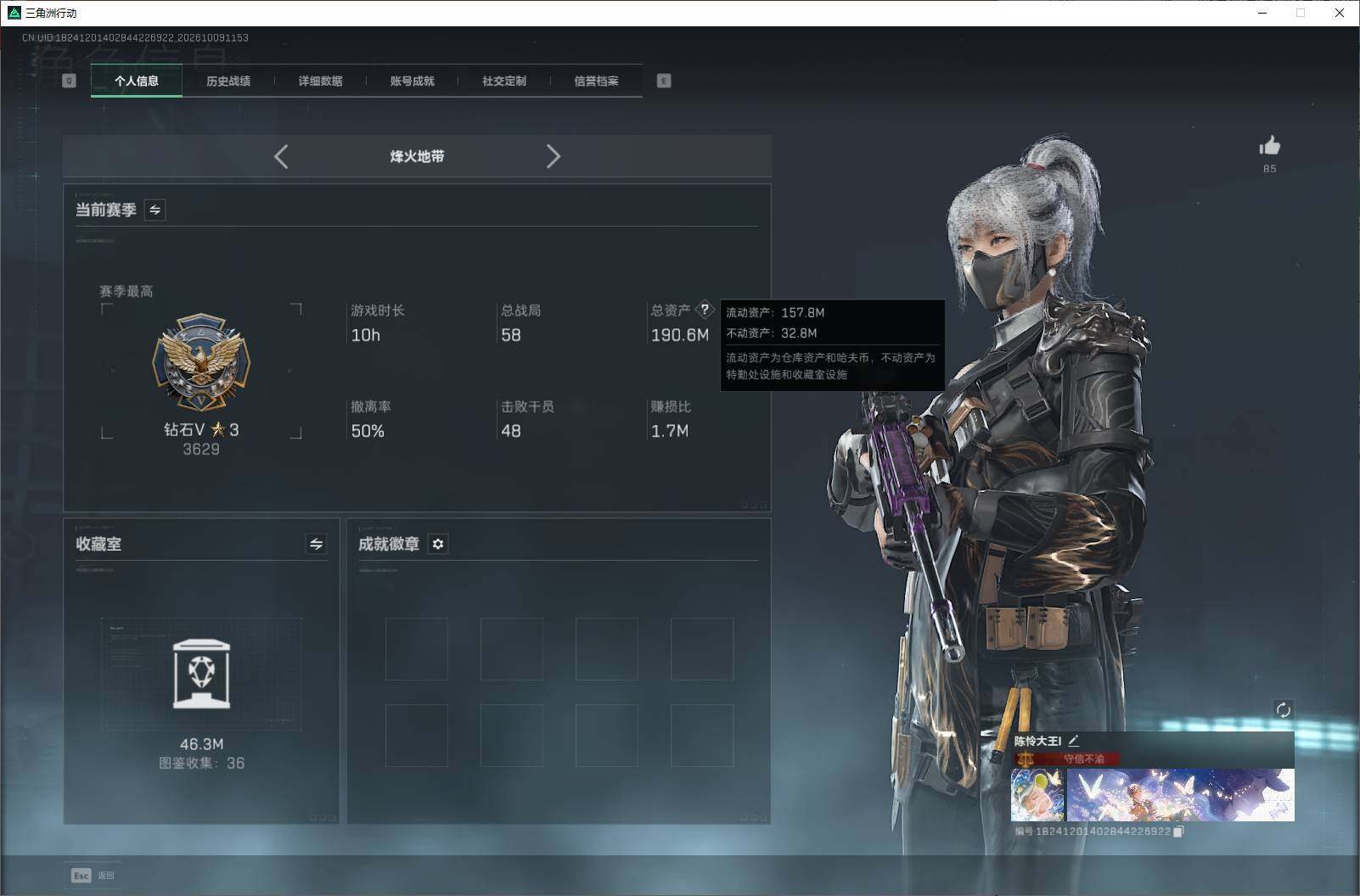Open the 信誉档案 tab
Image resolution: width=1360 pixels, height=896 pixels.
pyautogui.click(x=596, y=81)
